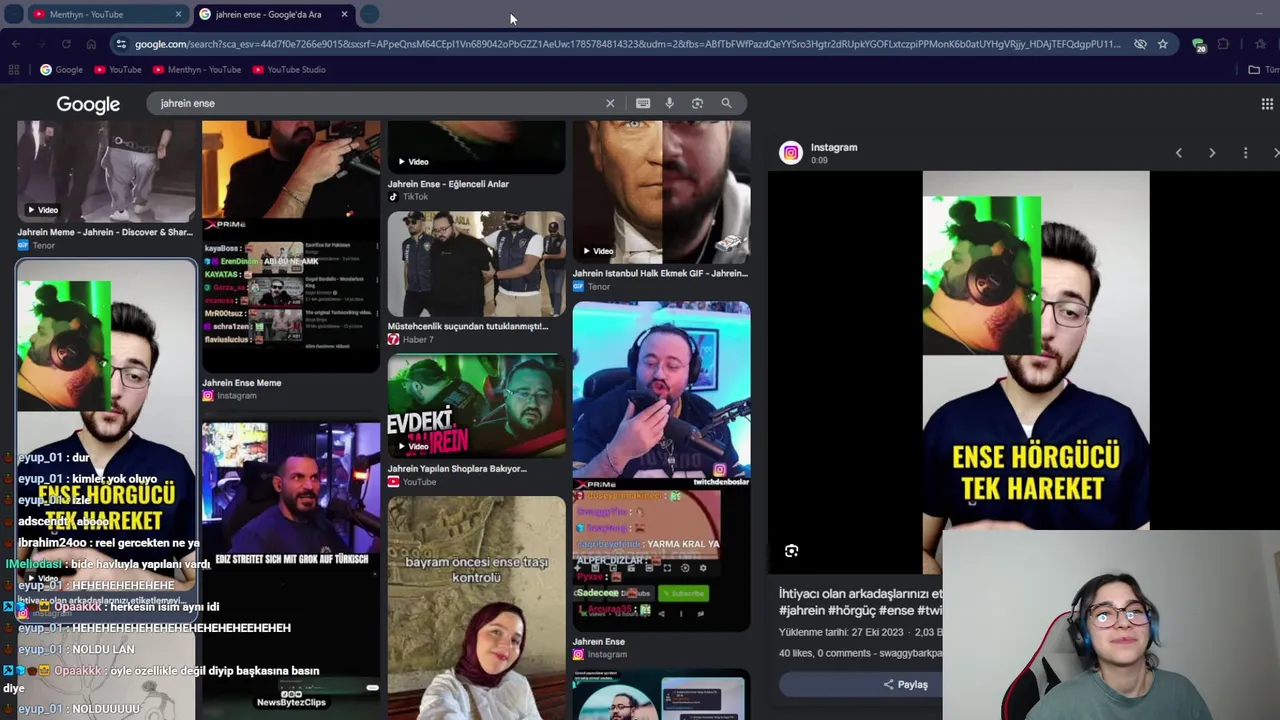The width and height of the screenshot is (1280, 720).
Task: Visit the Haber 7 source link
Action: click(x=411, y=340)
